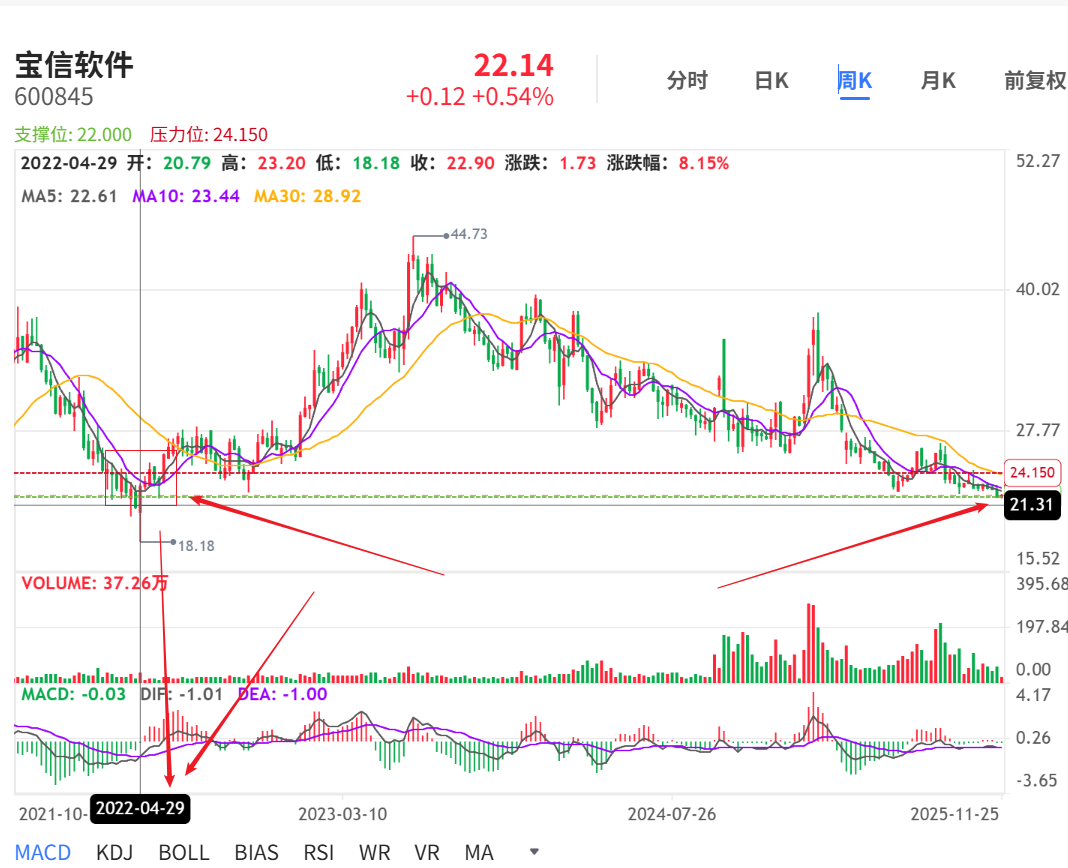The height and width of the screenshot is (868, 1068).
Task: Switch to the 日K daily chart tab
Action: [771, 80]
